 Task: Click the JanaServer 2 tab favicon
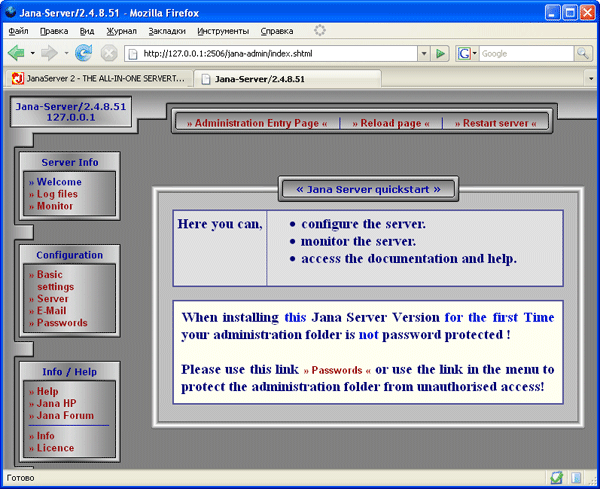pyautogui.click(x=18, y=78)
